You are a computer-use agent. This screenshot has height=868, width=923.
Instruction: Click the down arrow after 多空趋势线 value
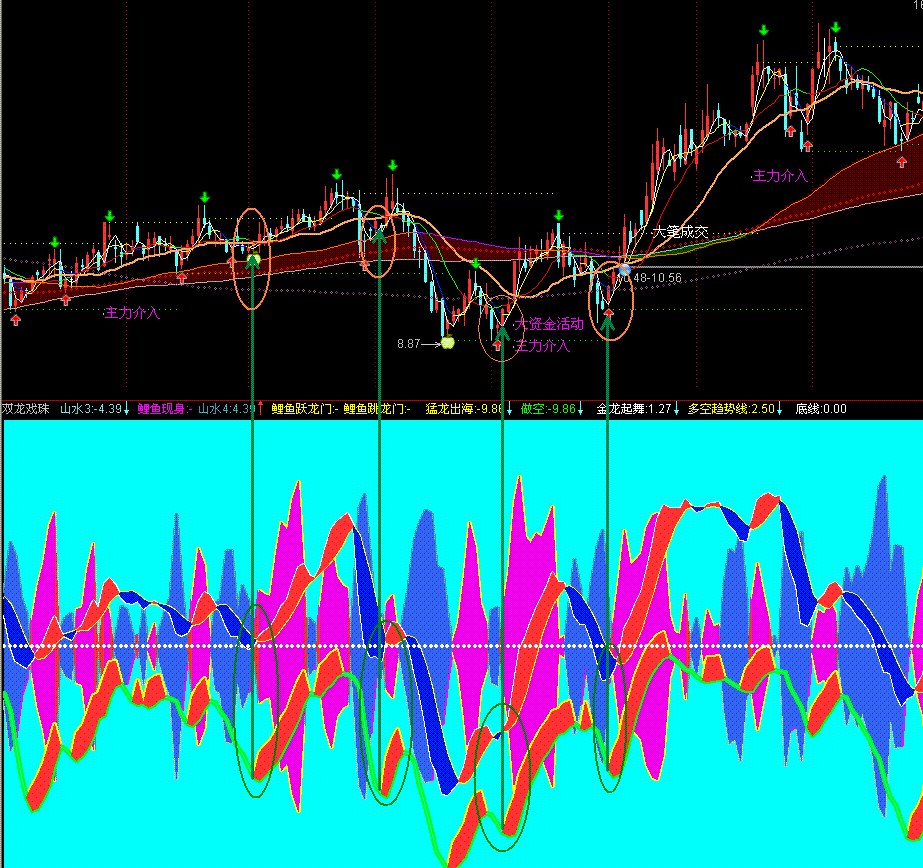tap(779, 408)
